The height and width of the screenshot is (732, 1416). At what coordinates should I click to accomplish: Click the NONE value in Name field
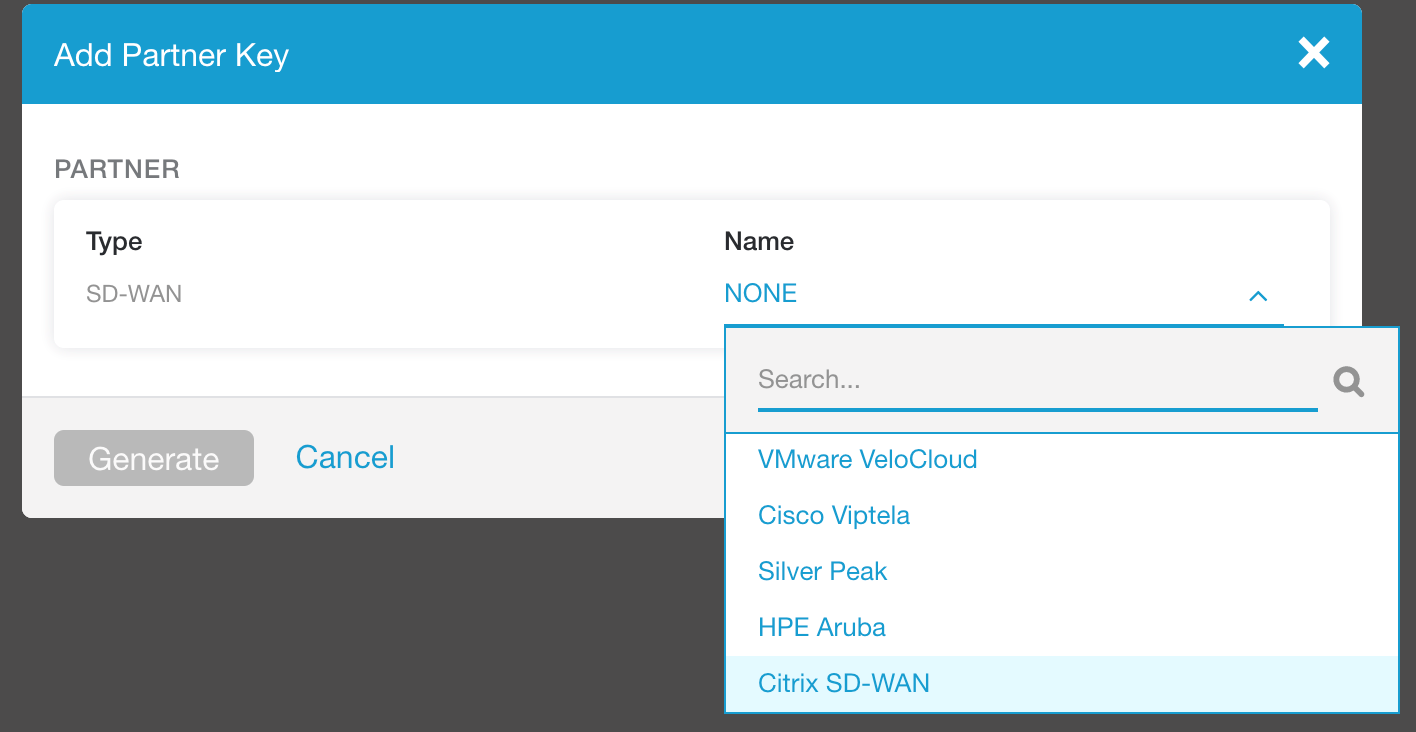(760, 294)
